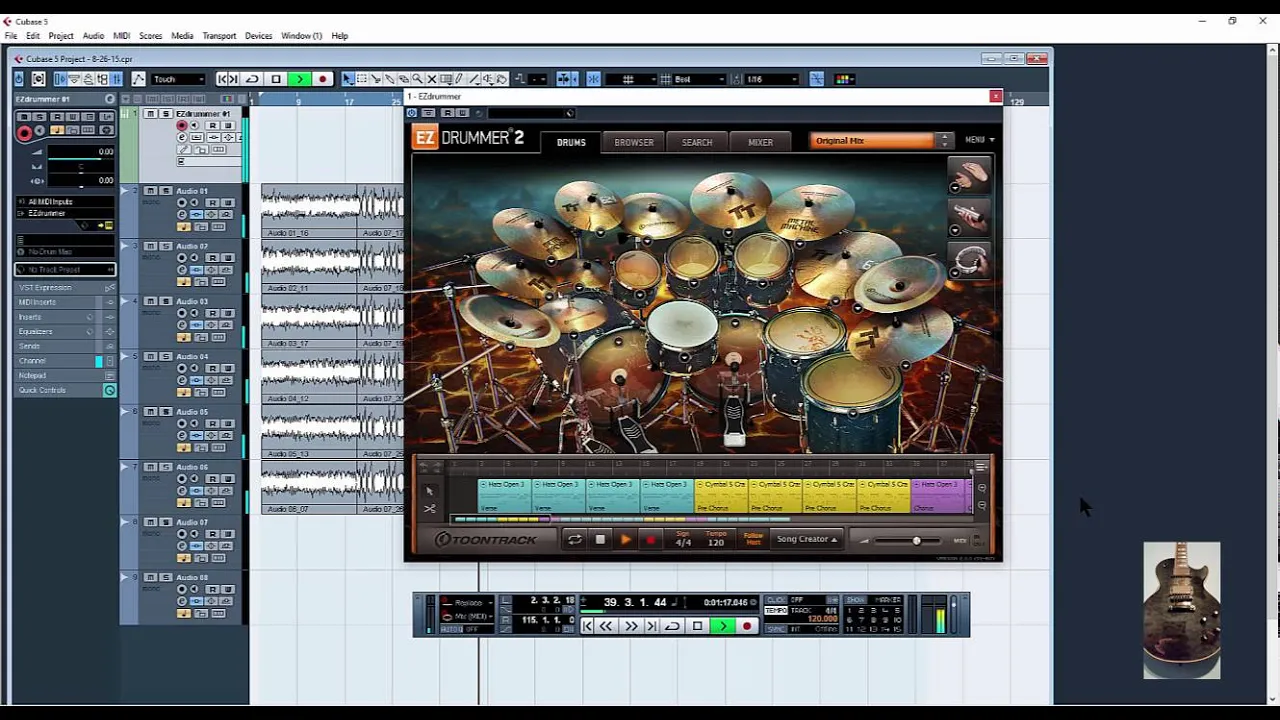
Task: Click the EZdrummer Sign 4/4 field
Action: coord(683,539)
